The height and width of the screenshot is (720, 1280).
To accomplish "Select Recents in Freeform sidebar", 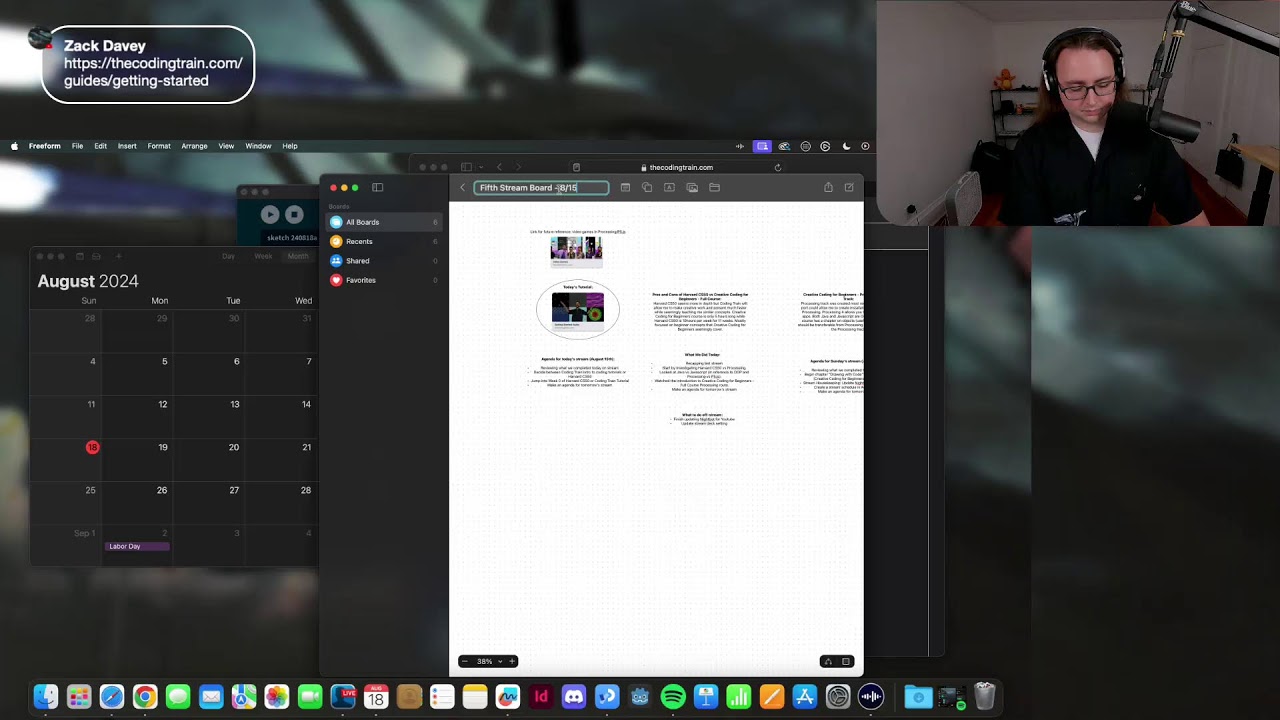I will click(384, 241).
